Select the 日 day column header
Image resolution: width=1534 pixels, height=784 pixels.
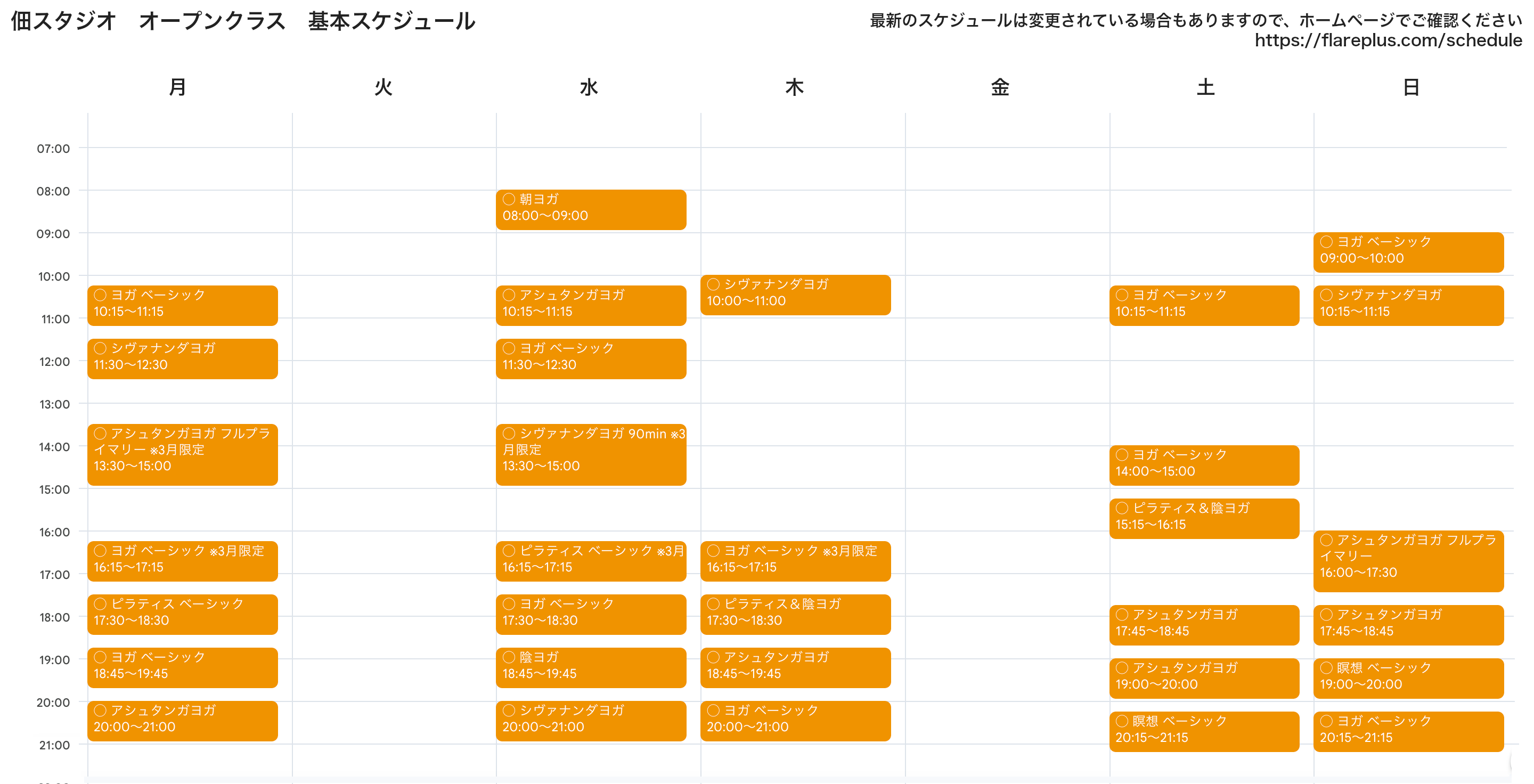click(1411, 87)
